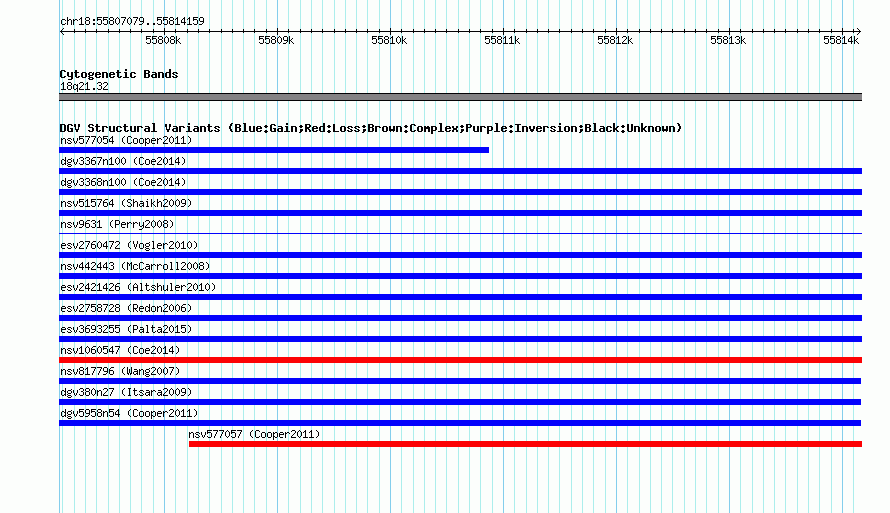The image size is (890, 513).
Task: Open the esv2421426 (Altshuler2010) label
Action: [x=138, y=287]
